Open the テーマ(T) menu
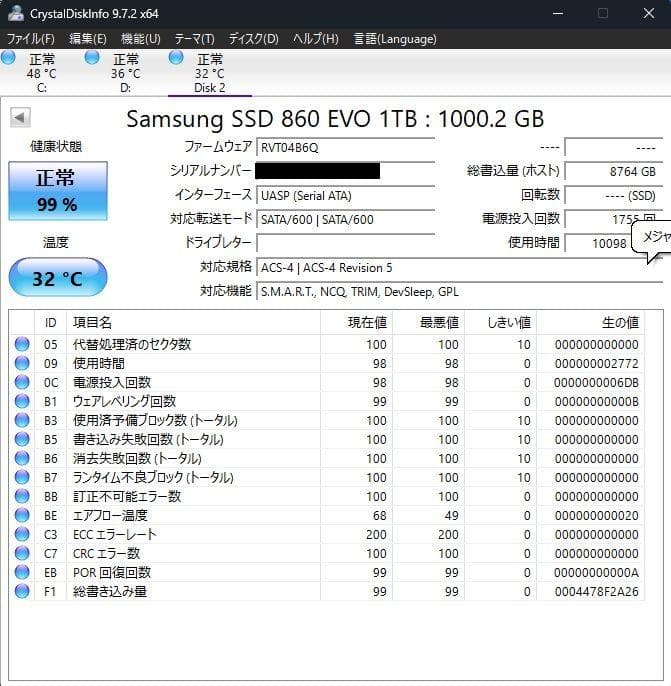This screenshot has height=686, width=671. tap(195, 39)
